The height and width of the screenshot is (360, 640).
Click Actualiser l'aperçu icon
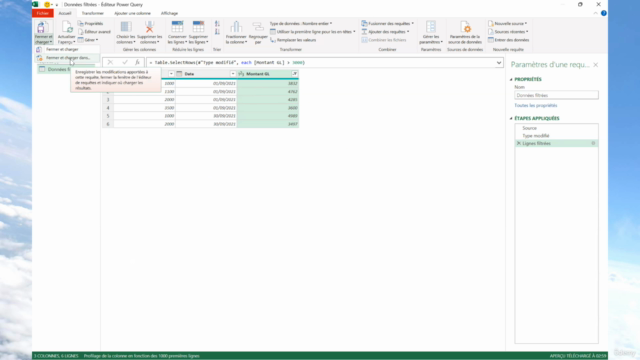pyautogui.click(x=67, y=27)
